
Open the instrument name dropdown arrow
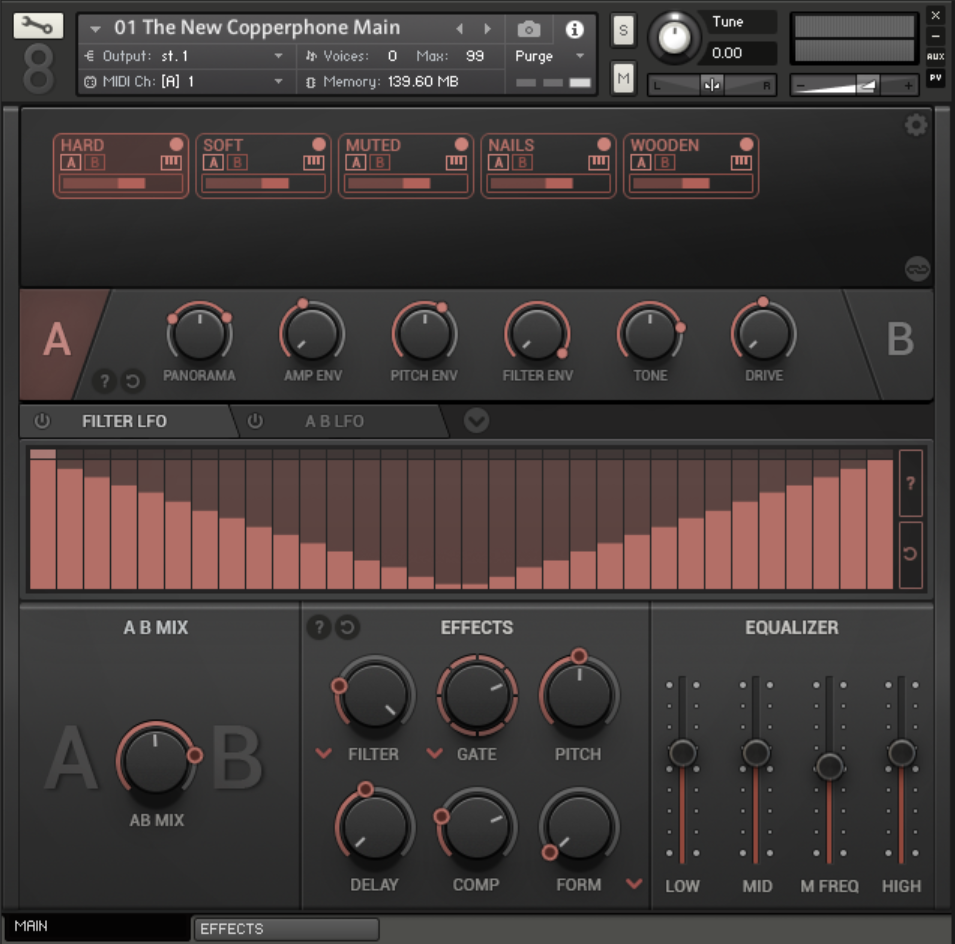pos(95,29)
